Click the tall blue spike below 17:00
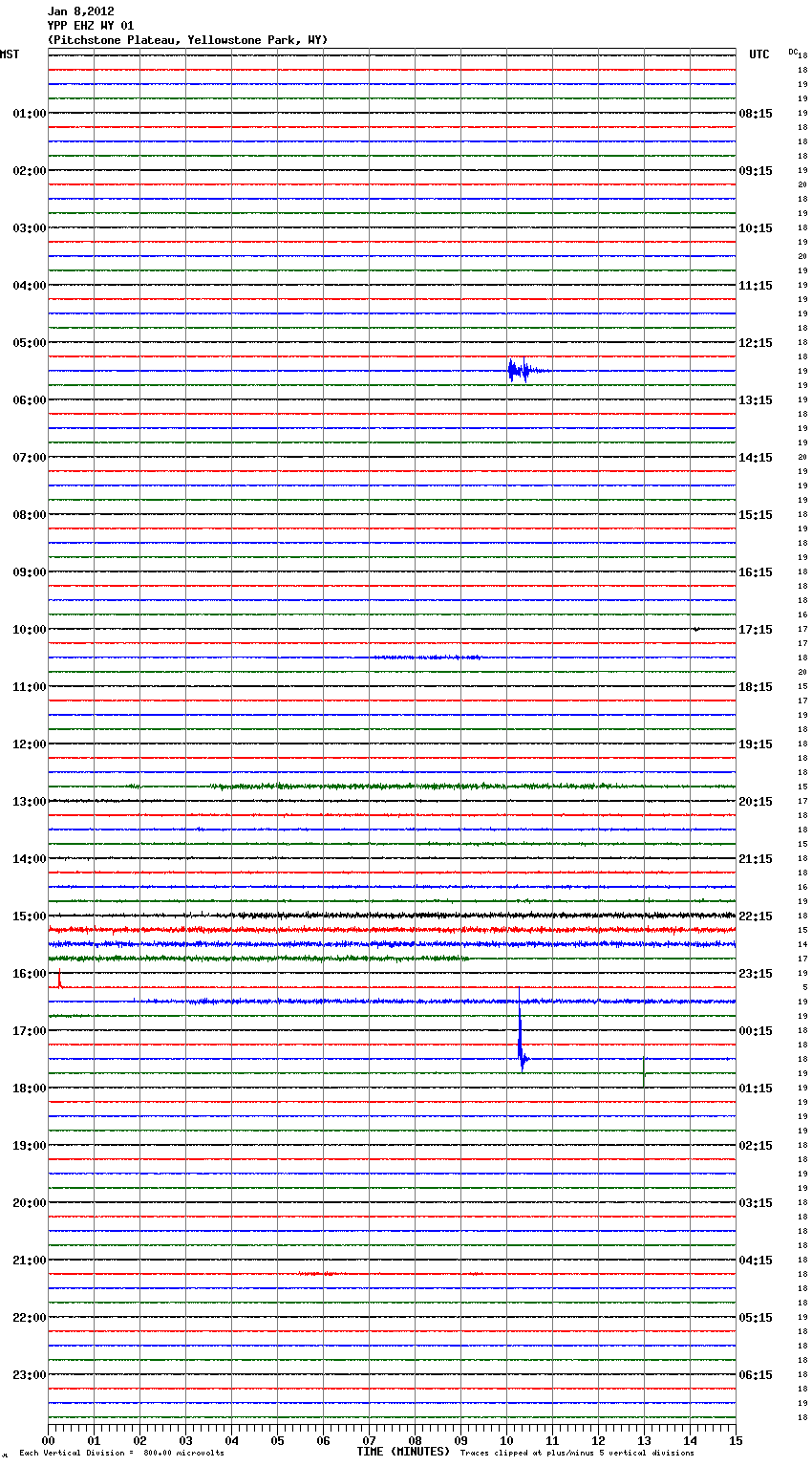812x1466 pixels. [521, 1030]
